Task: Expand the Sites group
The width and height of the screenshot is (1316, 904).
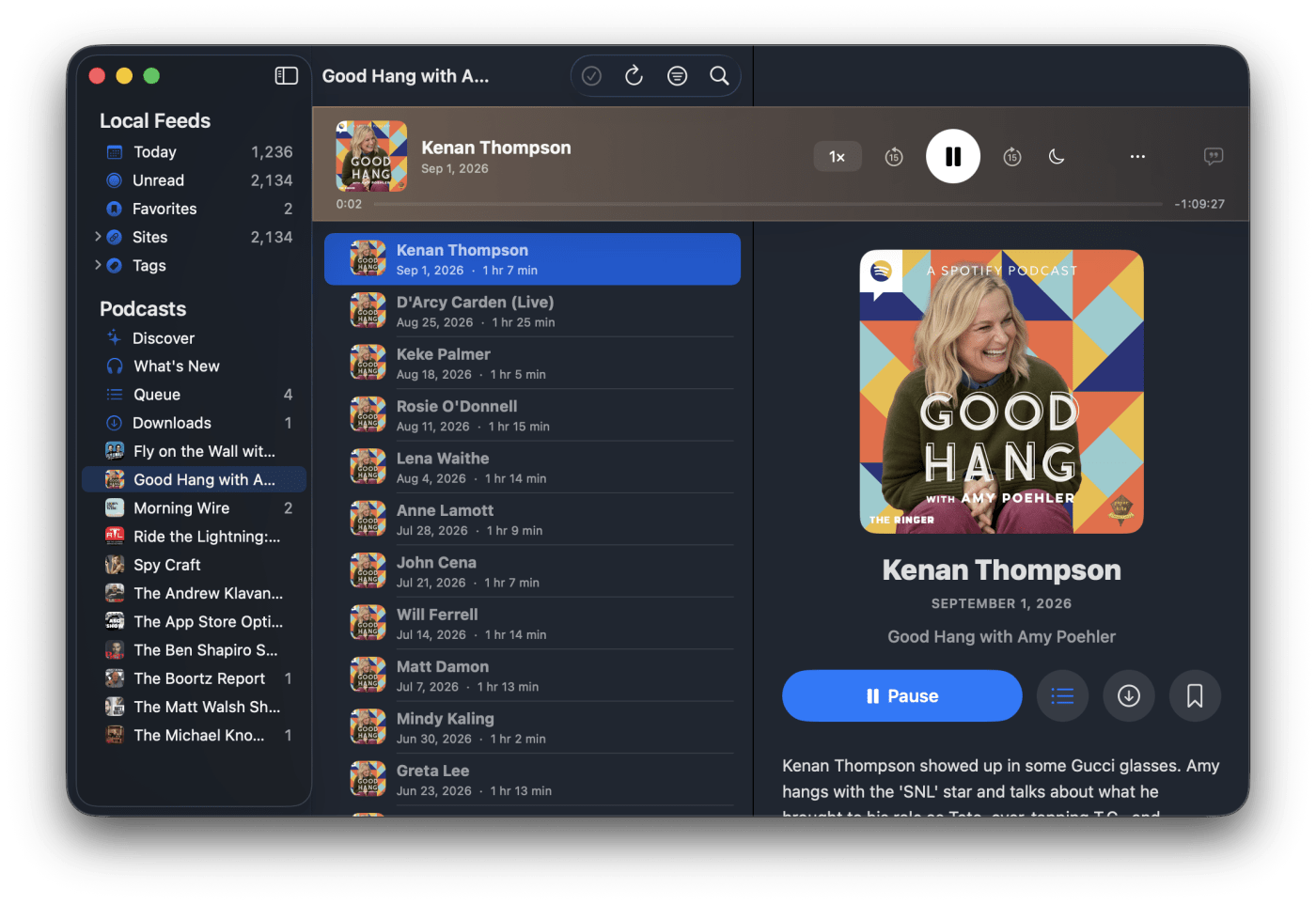Action: tap(97, 238)
